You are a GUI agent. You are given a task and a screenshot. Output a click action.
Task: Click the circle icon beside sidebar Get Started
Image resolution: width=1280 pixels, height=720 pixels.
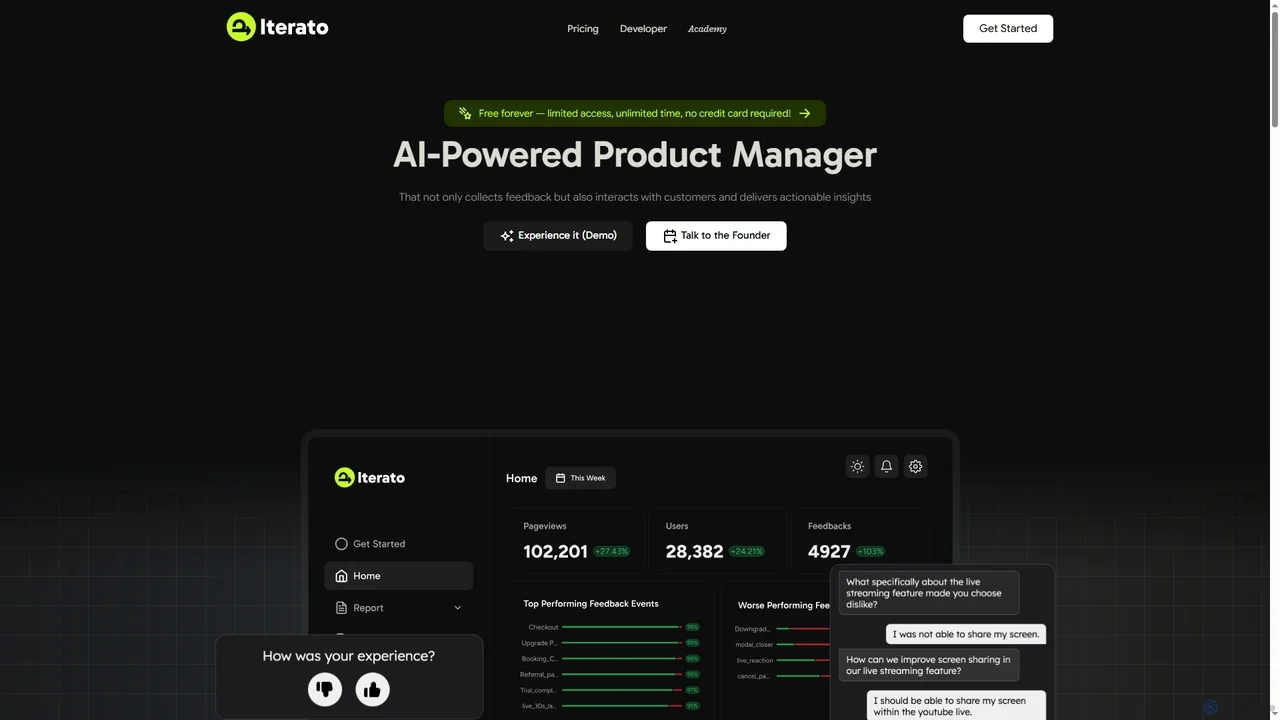341,544
